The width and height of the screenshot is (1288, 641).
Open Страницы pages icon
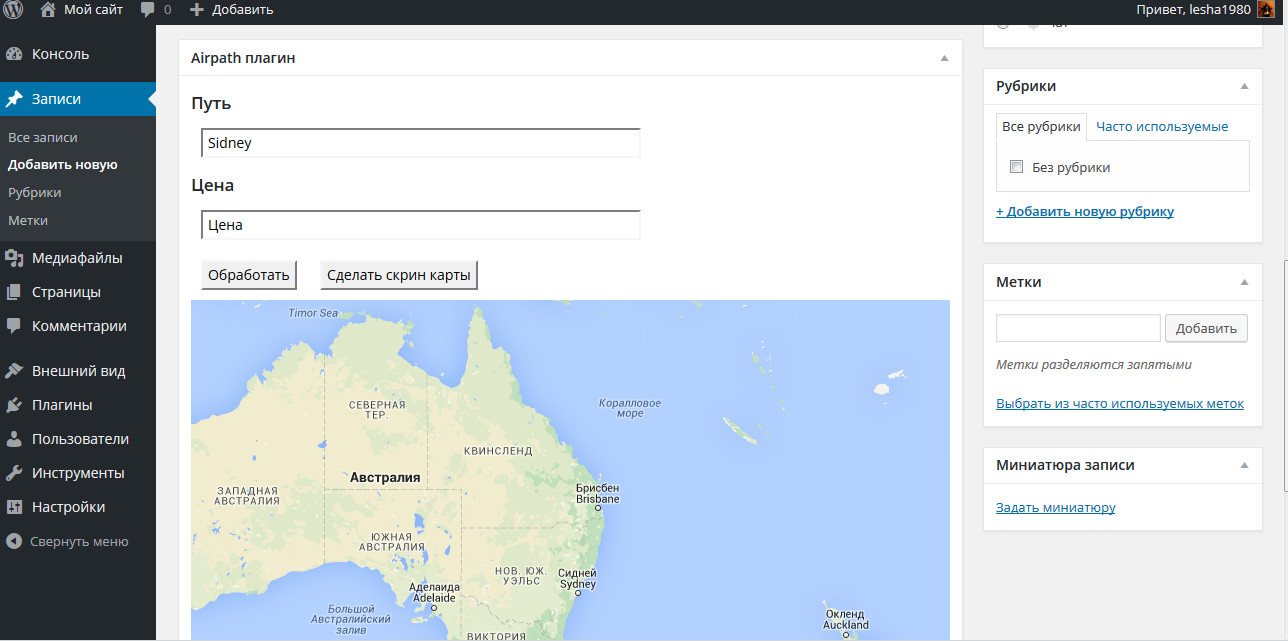pyautogui.click(x=14, y=292)
